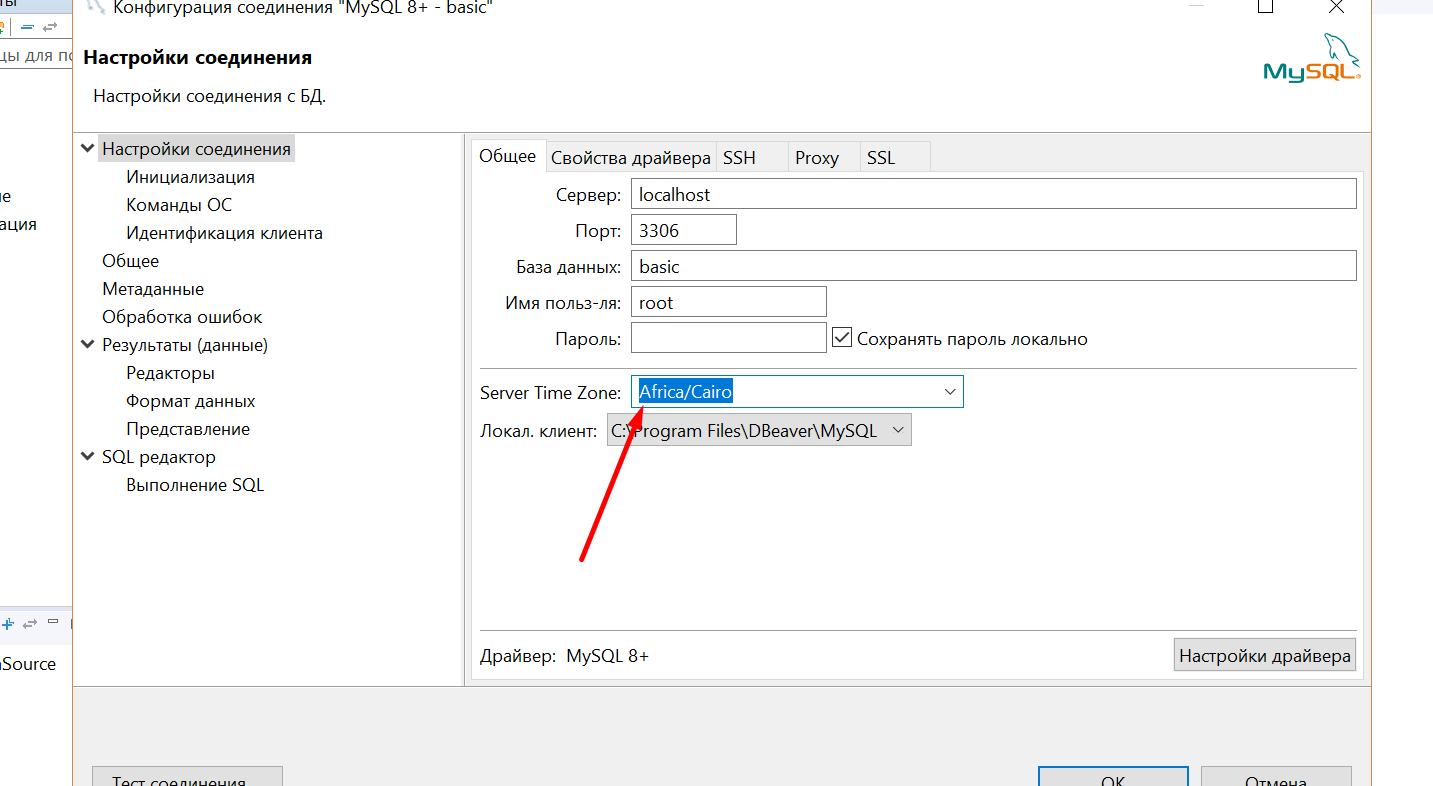
Task: Switch to the Общее tab
Action: 508,156
